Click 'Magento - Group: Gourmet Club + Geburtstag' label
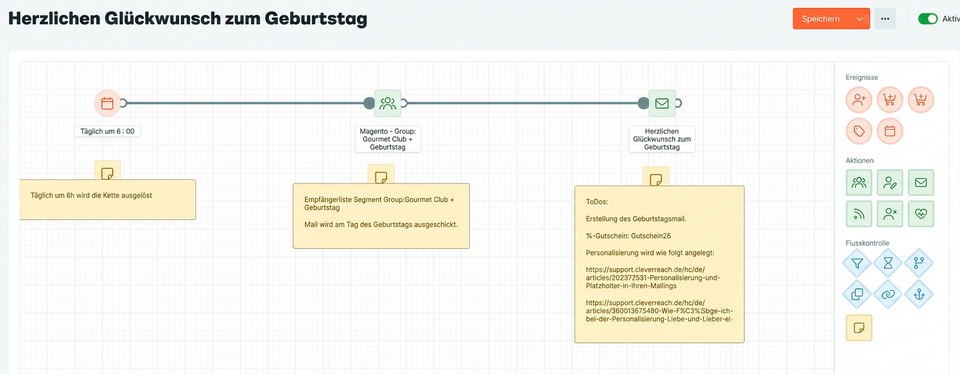Screen dimensions: 960x374 tap(388, 139)
